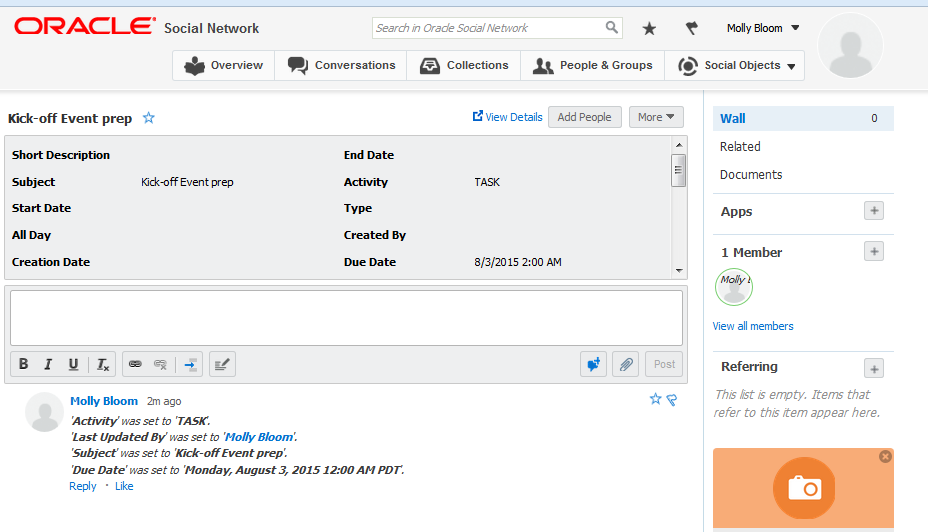Open the Molly Bloom user menu
Image resolution: width=928 pixels, height=532 pixels.
pos(763,28)
